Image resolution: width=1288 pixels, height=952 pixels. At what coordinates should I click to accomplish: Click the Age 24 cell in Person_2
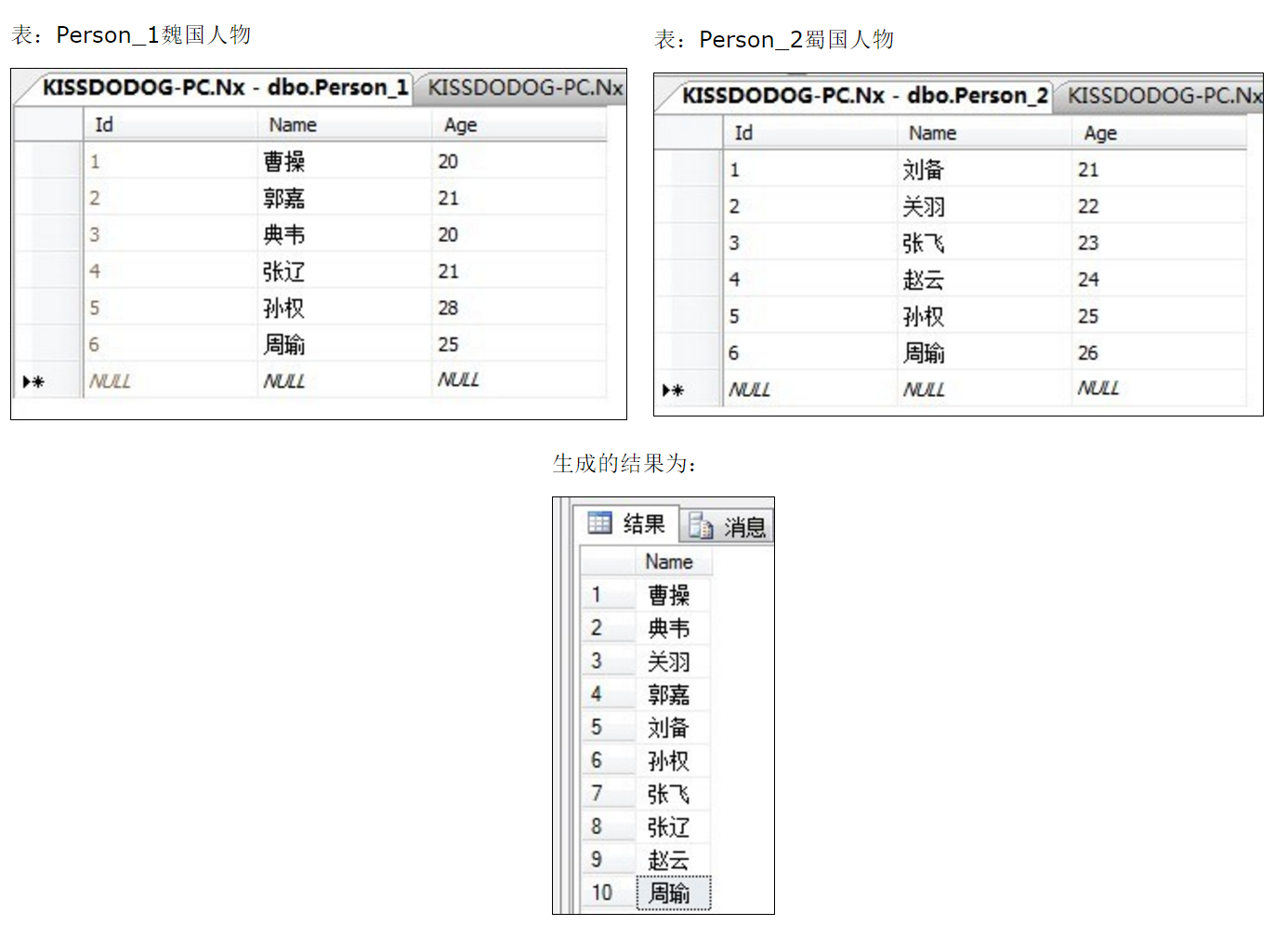click(x=1159, y=279)
